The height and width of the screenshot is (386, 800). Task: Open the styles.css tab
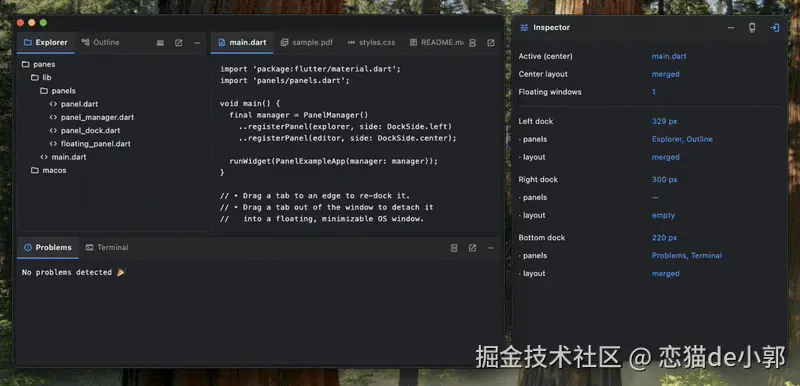(x=371, y=43)
